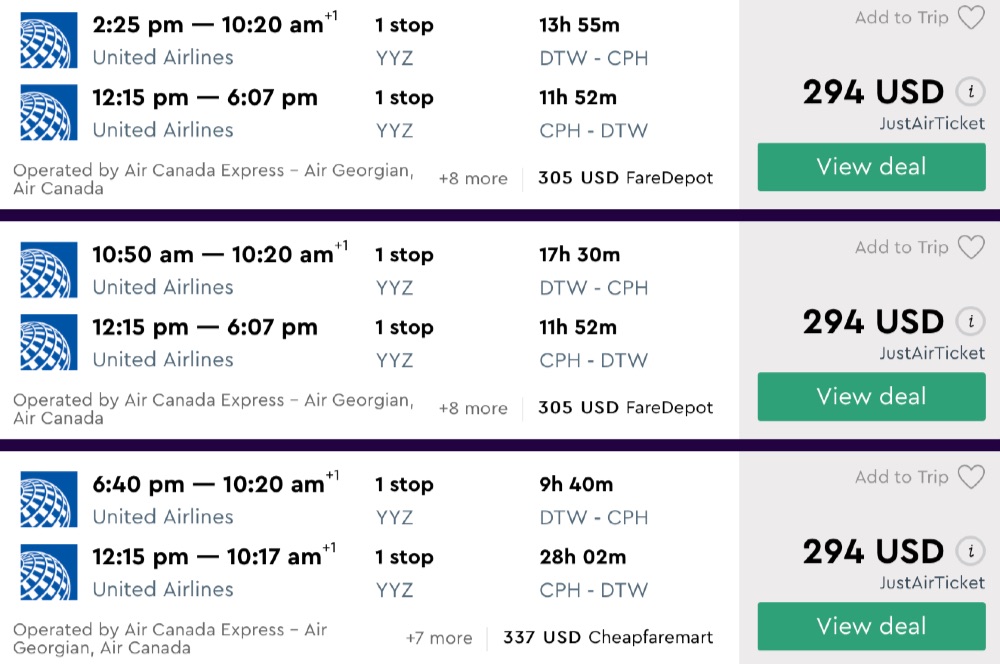Viewport: 1000px width, 664px height.
Task: Click info icon next to first 294 USD
Action: [x=968, y=93]
